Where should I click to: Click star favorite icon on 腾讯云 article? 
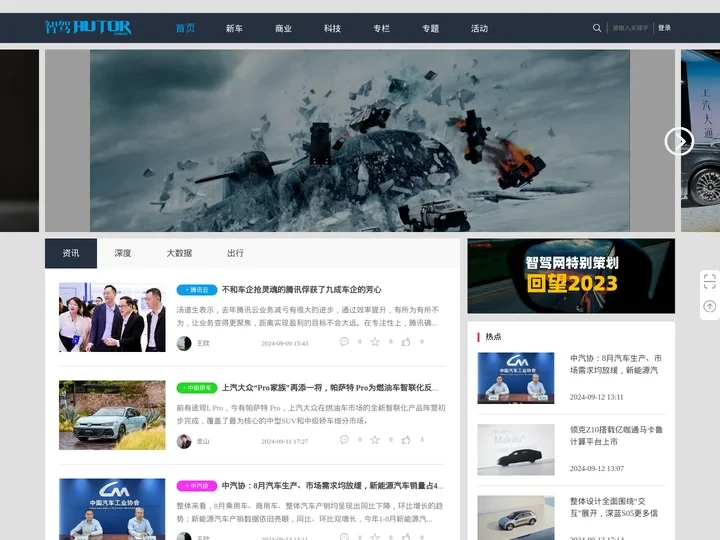[375, 342]
